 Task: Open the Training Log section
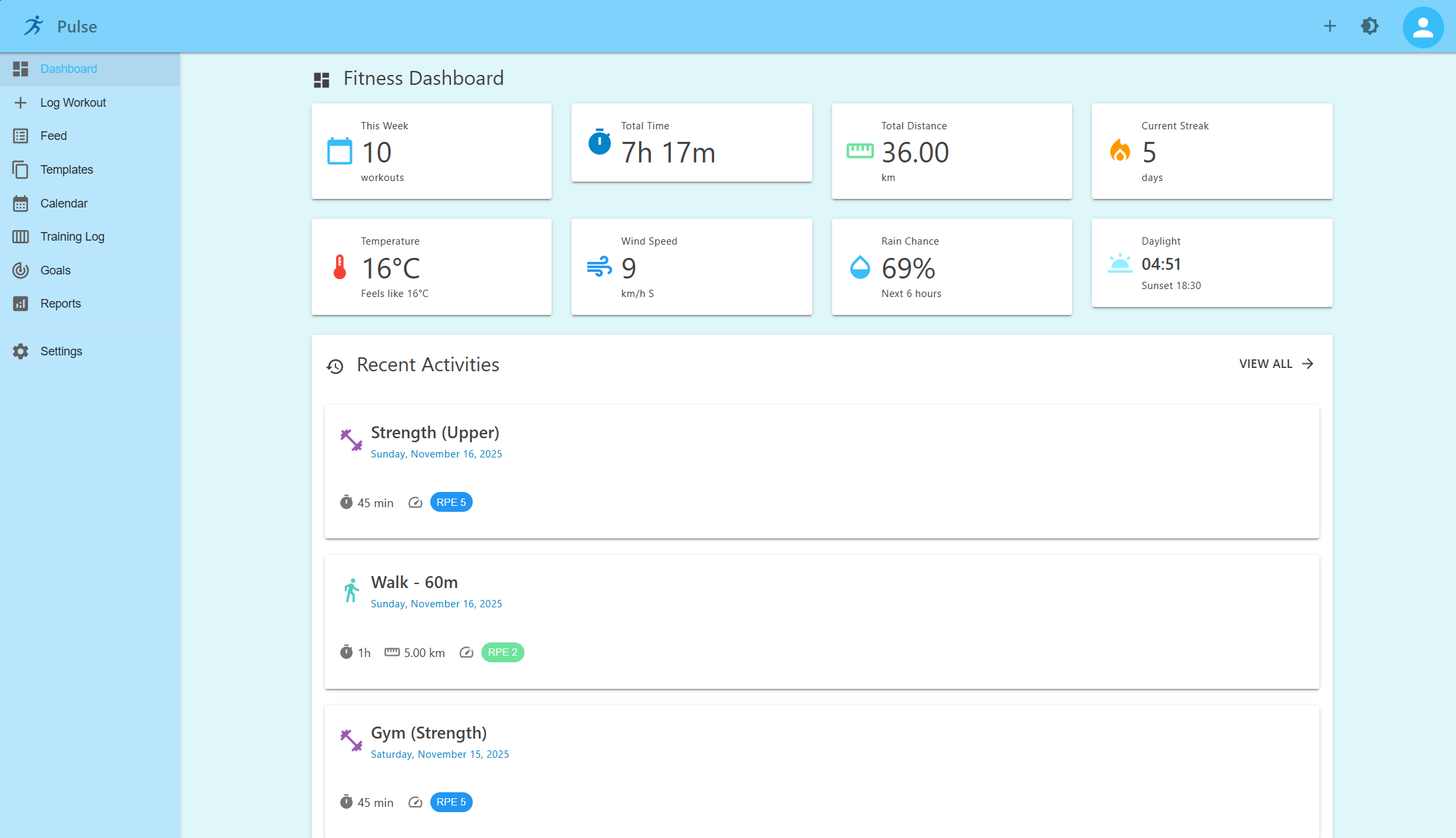72,236
